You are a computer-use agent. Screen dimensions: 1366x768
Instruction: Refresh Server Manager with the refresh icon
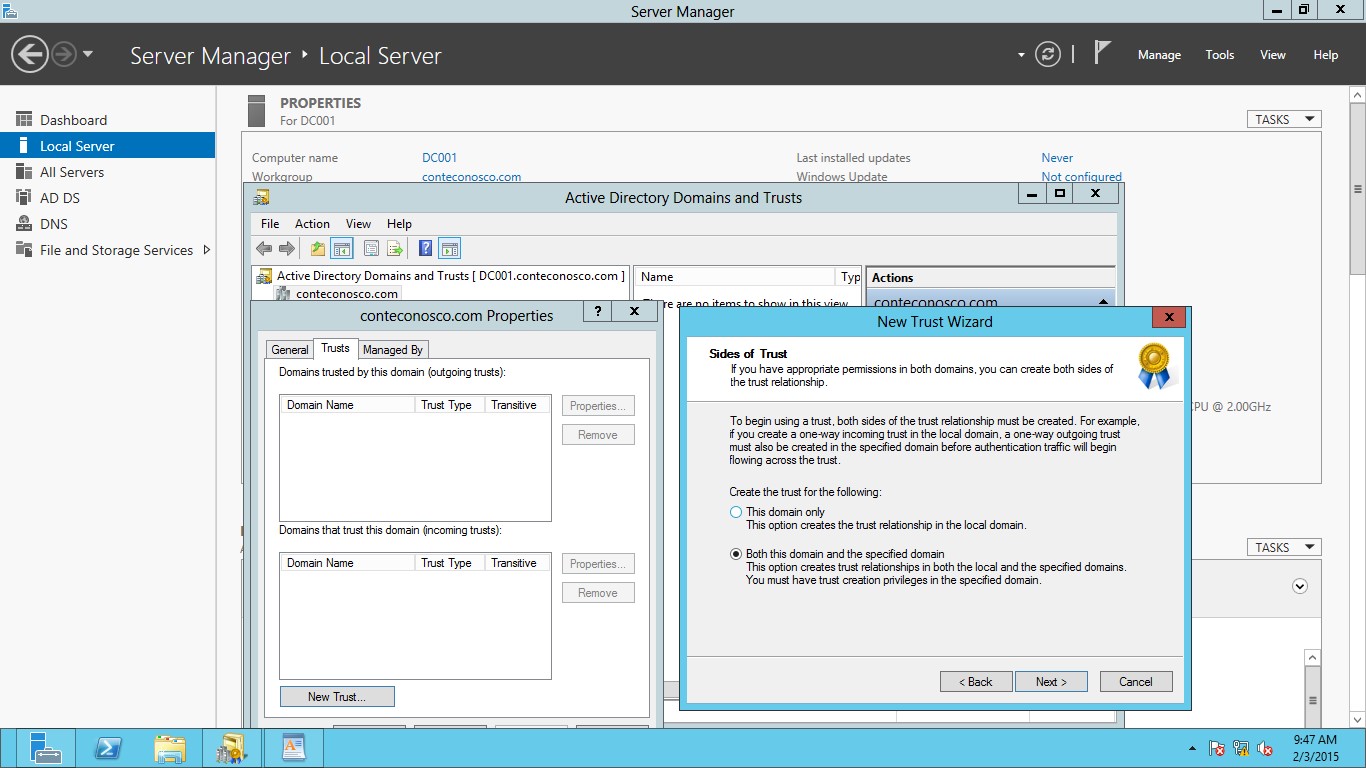point(1047,55)
